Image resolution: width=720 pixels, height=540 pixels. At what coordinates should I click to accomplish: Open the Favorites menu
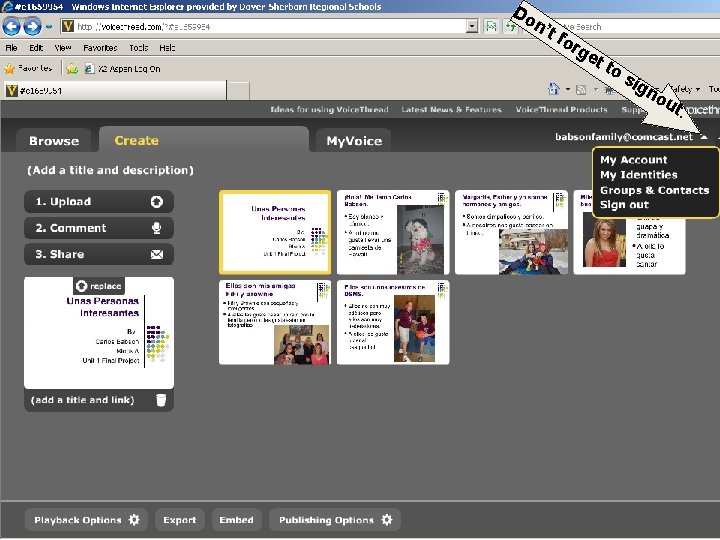[x=100, y=48]
